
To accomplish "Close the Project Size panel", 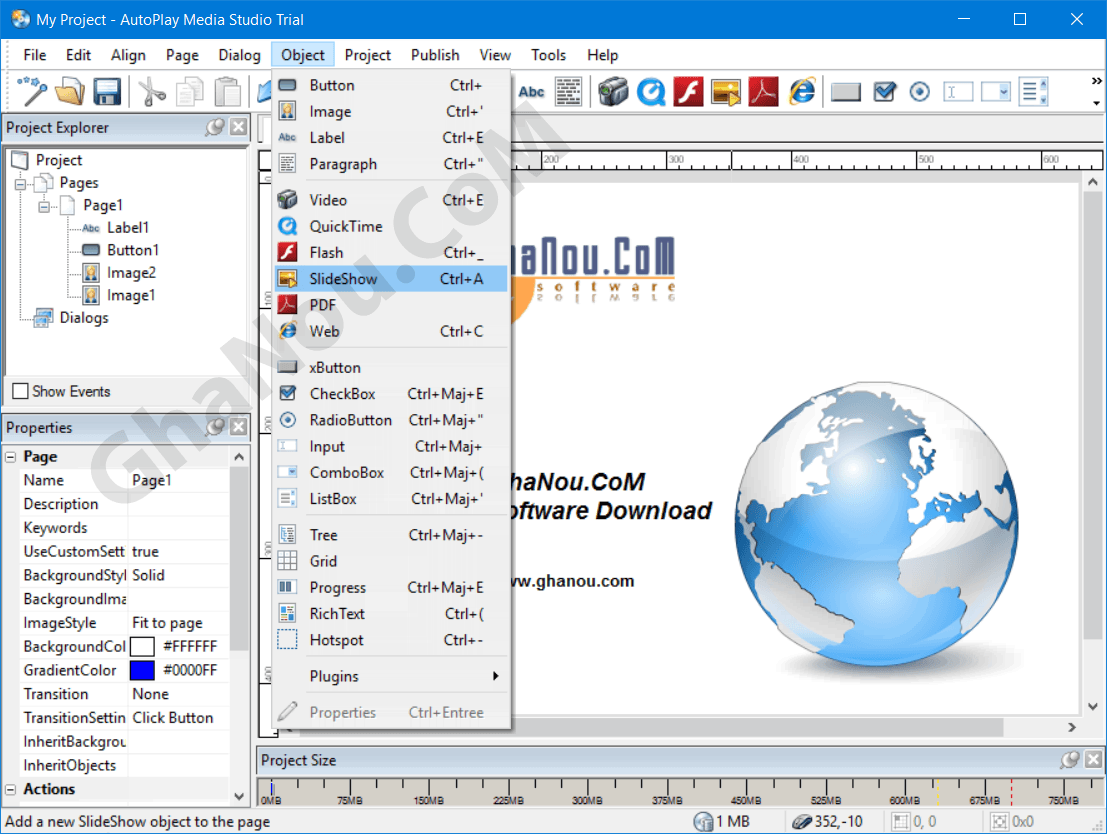I will pos(1094,760).
